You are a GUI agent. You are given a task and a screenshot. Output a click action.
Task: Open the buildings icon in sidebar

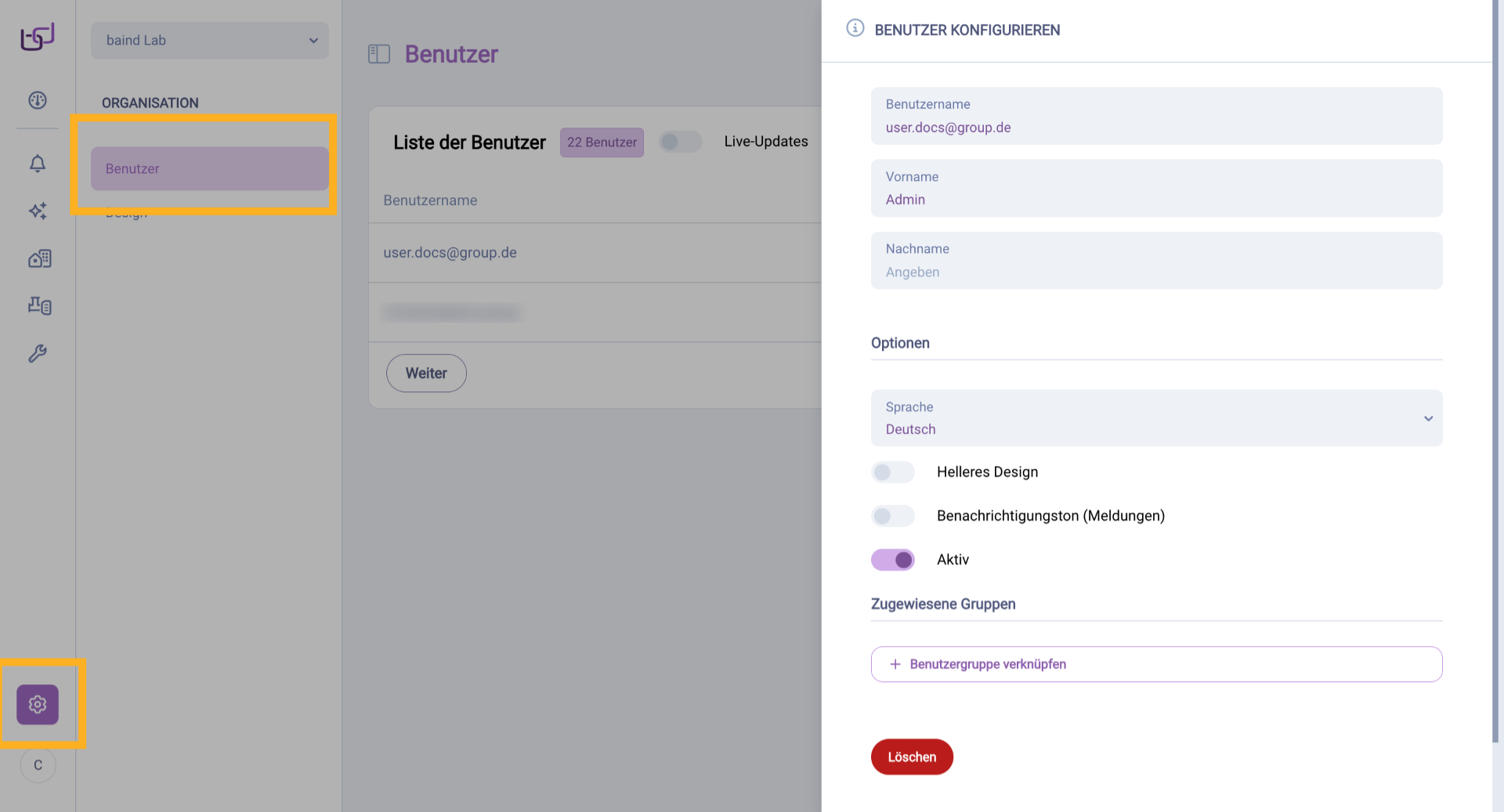coord(39,258)
